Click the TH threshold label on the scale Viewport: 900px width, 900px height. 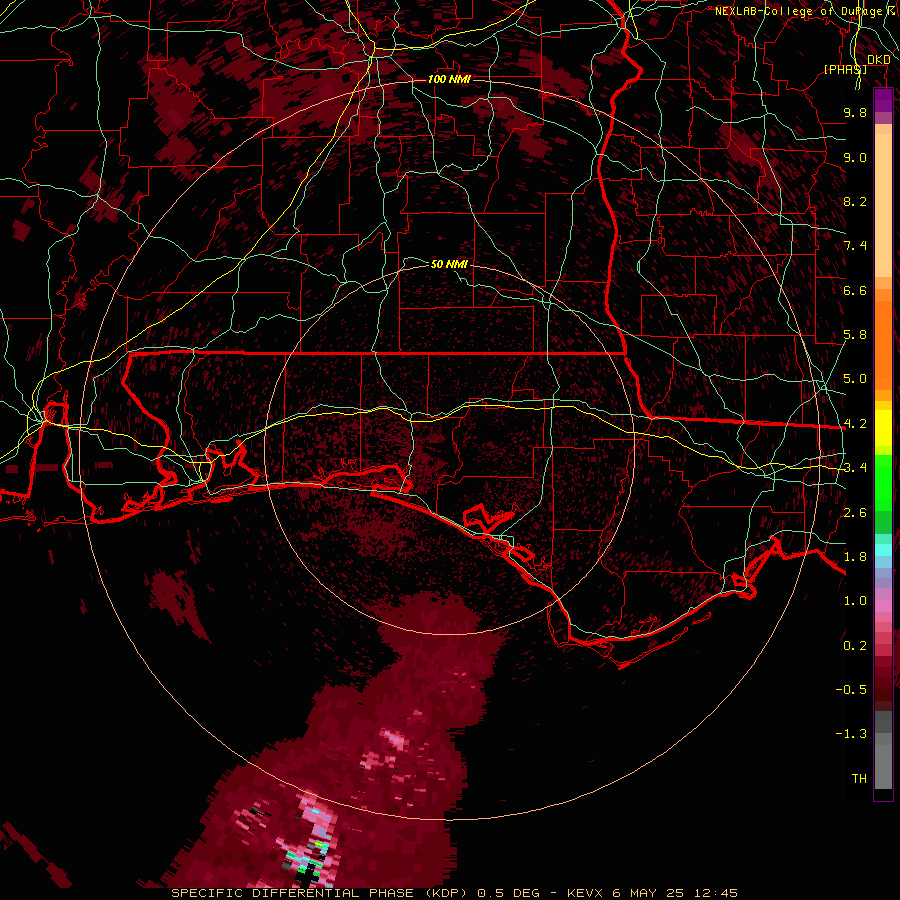859,779
